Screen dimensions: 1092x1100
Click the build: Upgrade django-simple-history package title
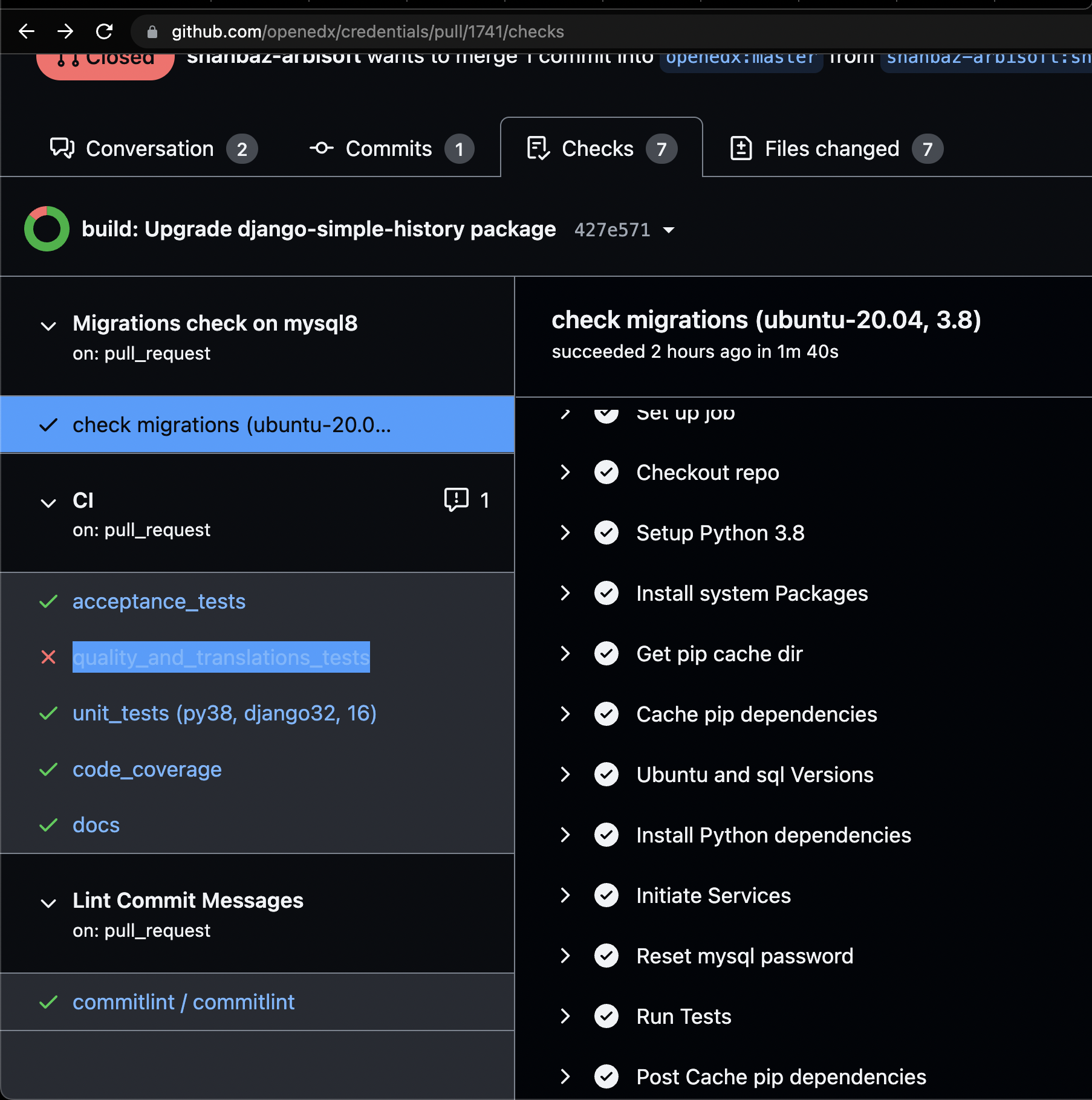click(x=319, y=229)
